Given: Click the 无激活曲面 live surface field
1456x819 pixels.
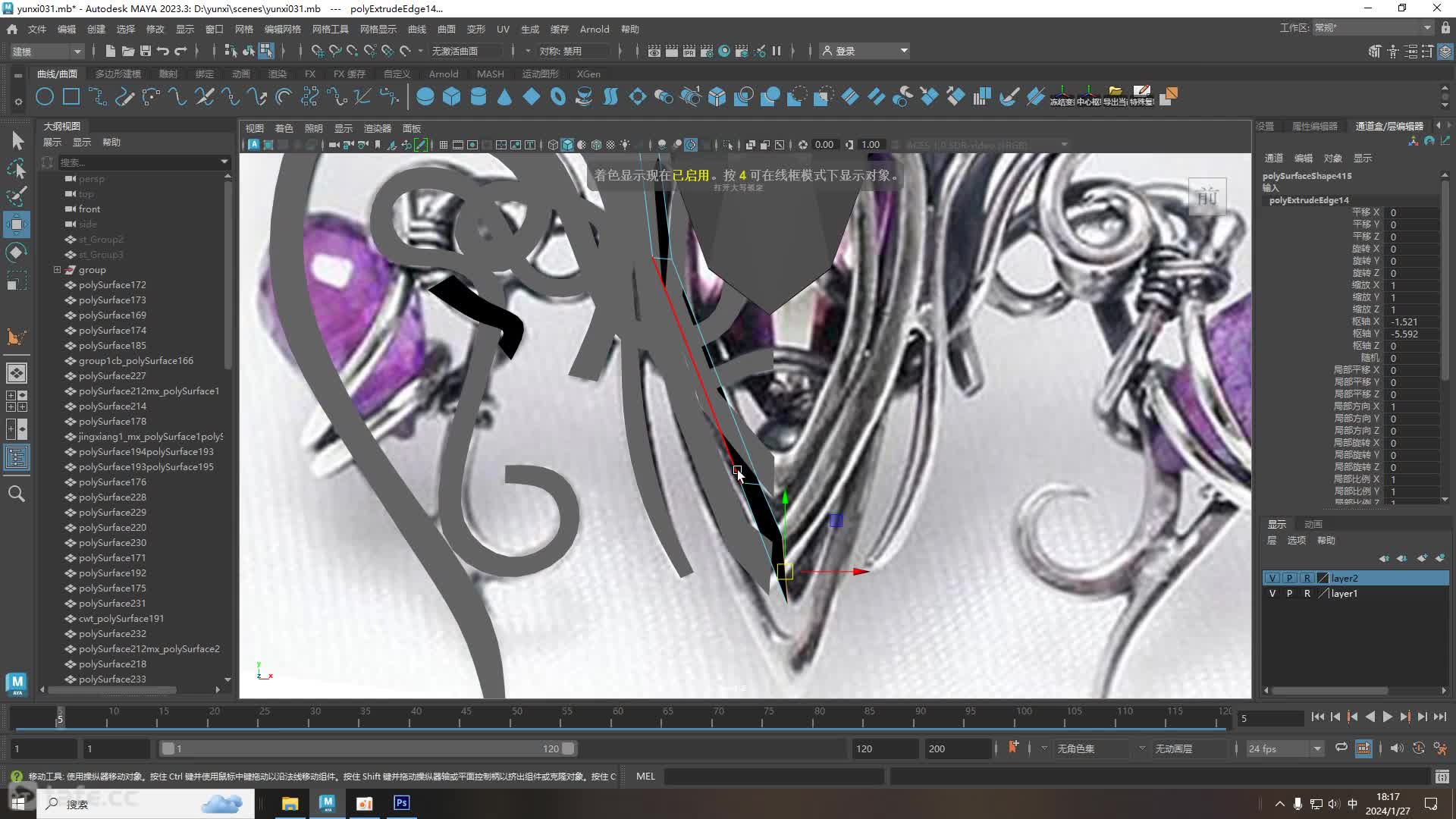Looking at the screenshot, I should [466, 51].
